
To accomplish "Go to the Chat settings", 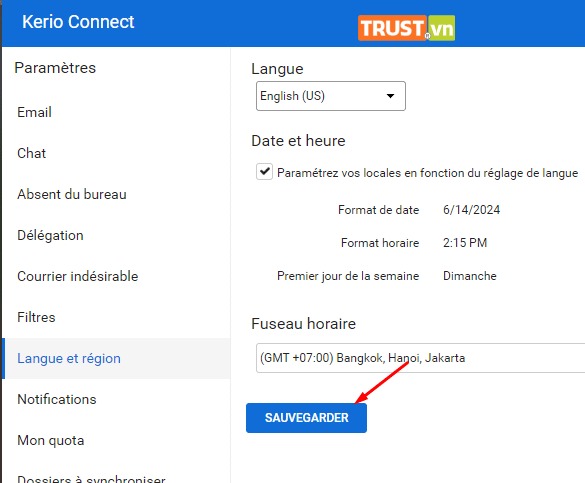I will [x=32, y=153].
